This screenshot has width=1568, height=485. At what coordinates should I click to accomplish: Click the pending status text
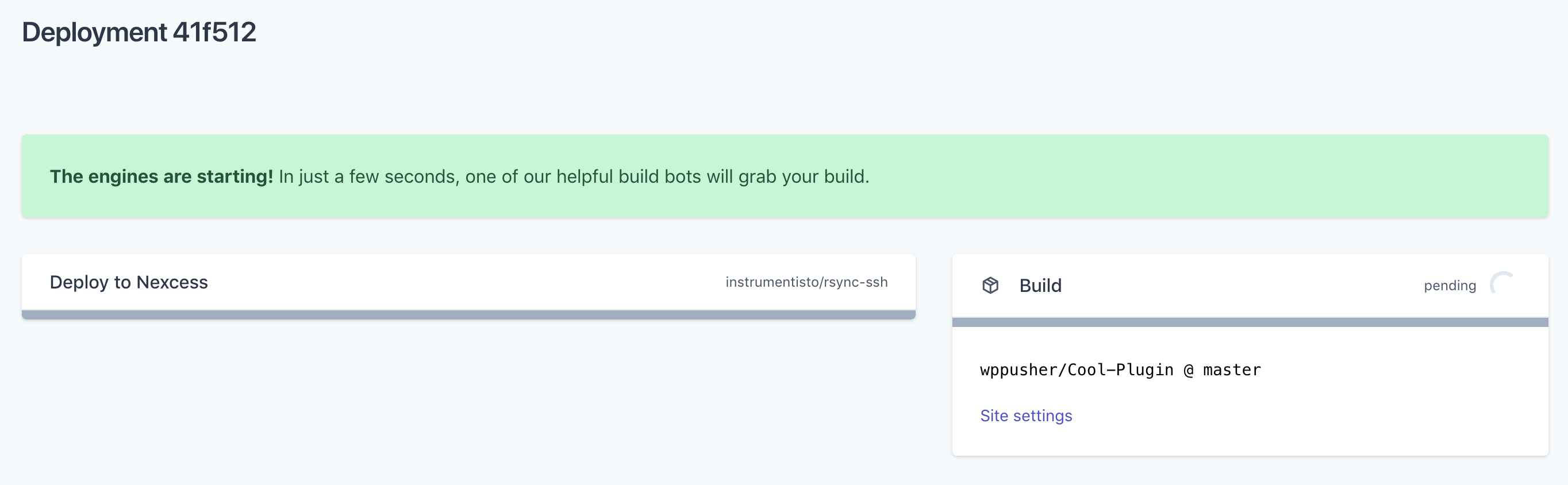point(1449,286)
